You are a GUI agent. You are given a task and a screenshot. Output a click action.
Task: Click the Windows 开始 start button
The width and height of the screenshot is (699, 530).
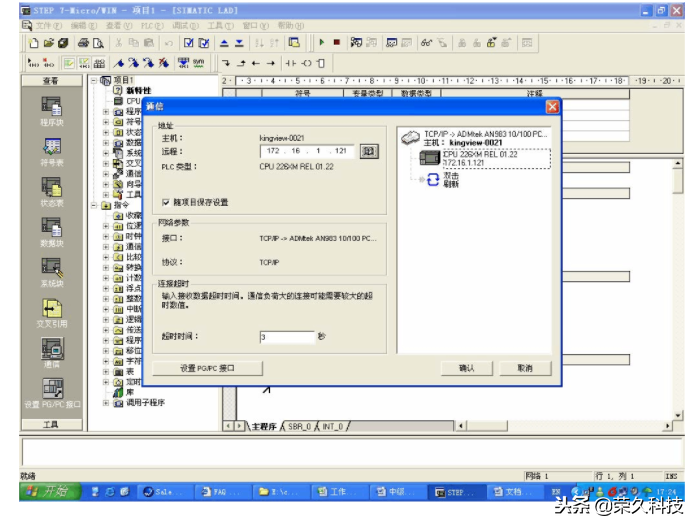pos(48,492)
